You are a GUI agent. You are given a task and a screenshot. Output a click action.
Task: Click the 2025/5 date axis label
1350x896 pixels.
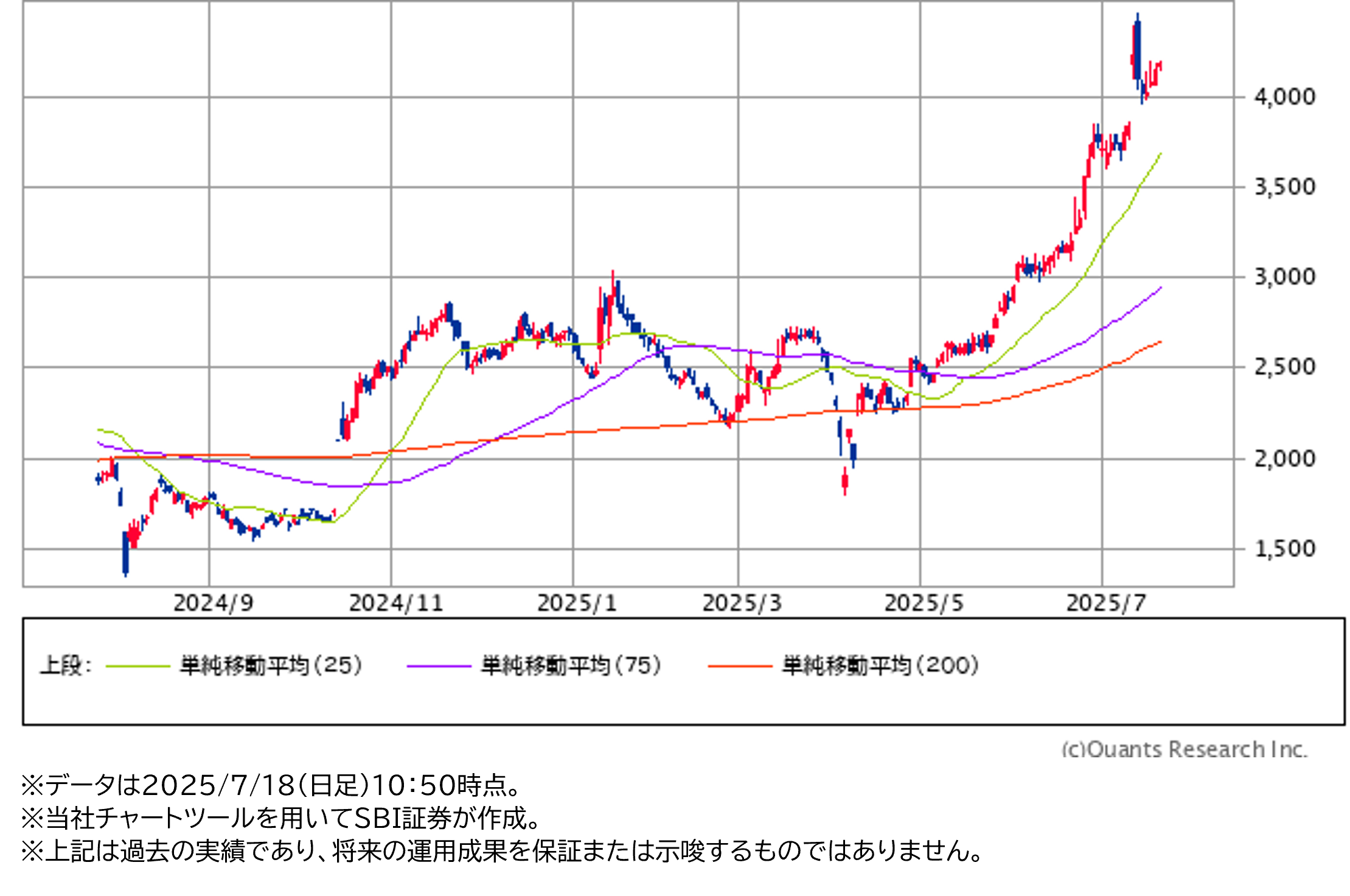point(924,603)
